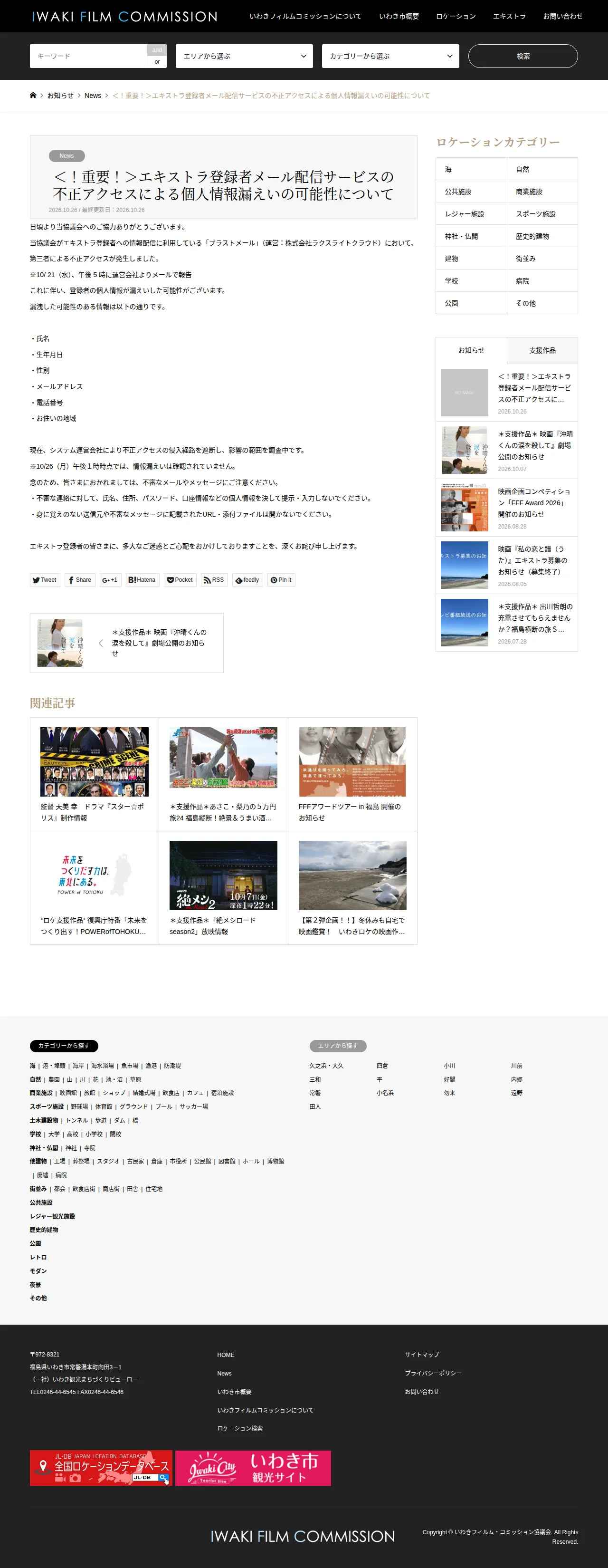Open プライバシーポリシー footer link
The height and width of the screenshot is (1568, 608).
pyautogui.click(x=433, y=1373)
